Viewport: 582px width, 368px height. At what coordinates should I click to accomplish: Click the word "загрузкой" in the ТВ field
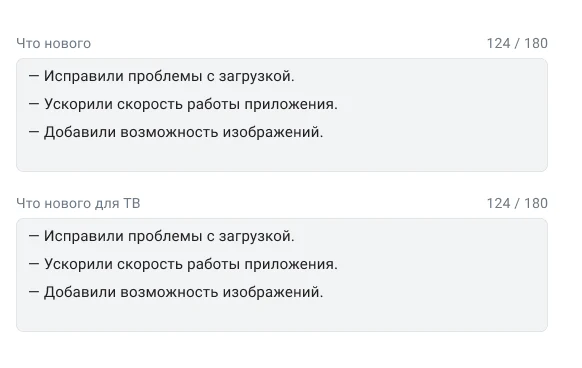254,237
